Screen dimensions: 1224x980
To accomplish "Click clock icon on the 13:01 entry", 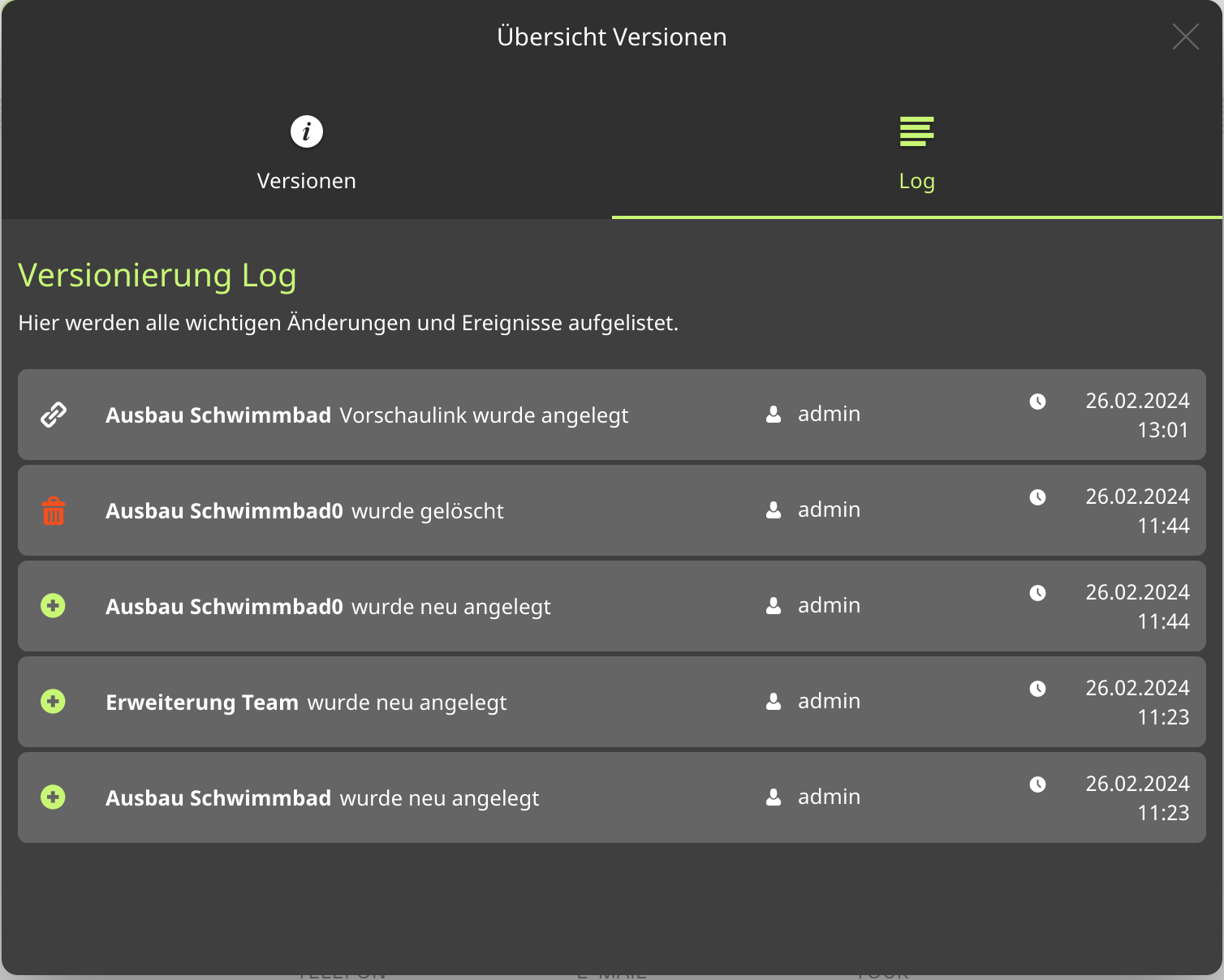I will pos(1037,402).
